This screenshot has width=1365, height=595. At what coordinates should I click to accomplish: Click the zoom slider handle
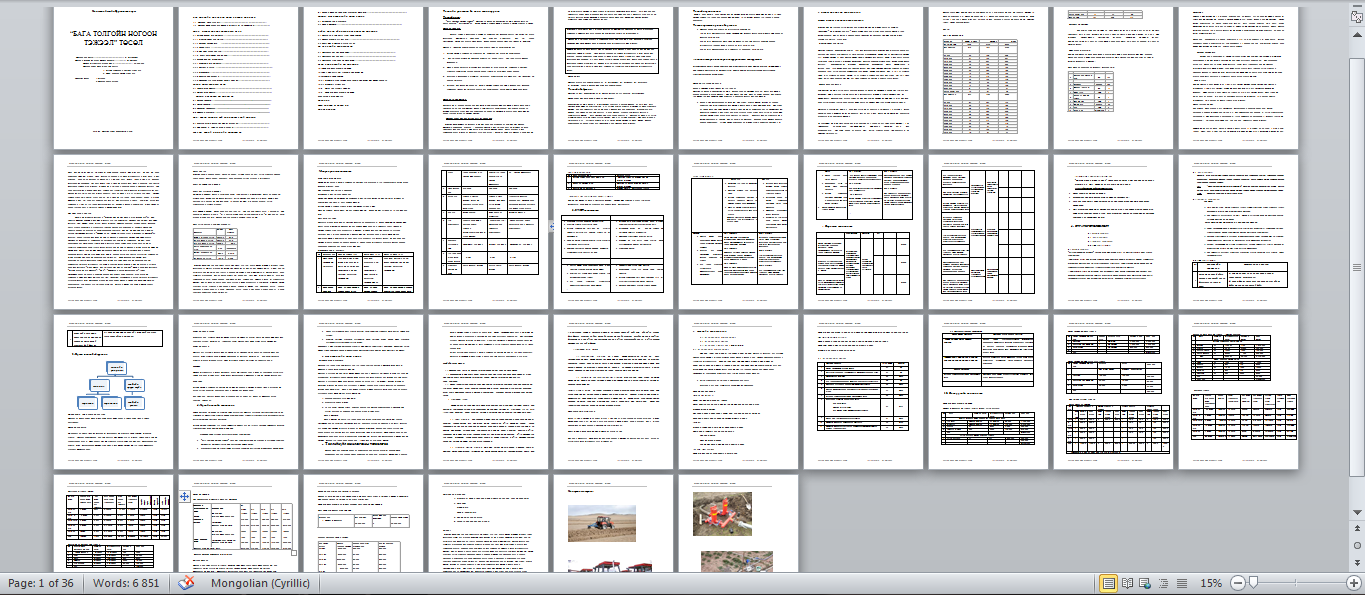[1253, 583]
